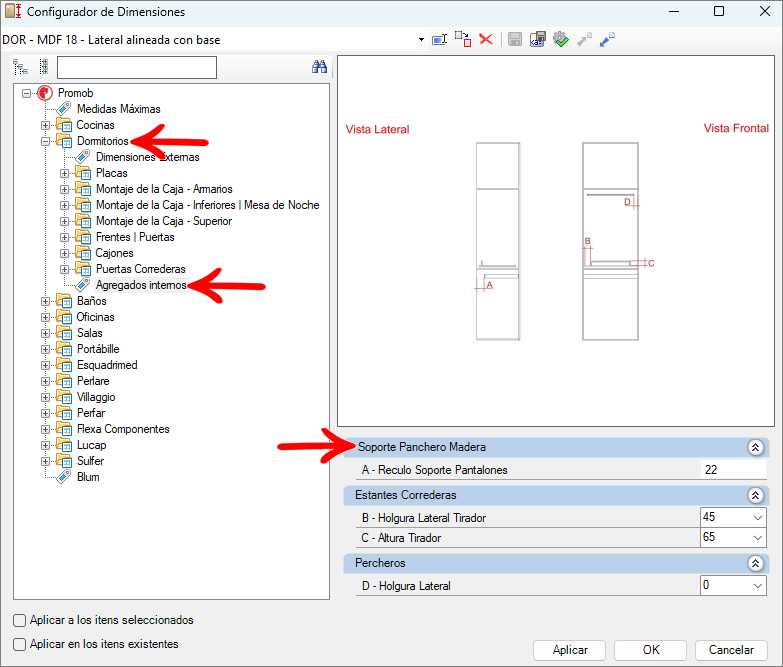This screenshot has width=783, height=667.
Task: Open the D - Holgura Lateral dropdown
Action: [758, 586]
